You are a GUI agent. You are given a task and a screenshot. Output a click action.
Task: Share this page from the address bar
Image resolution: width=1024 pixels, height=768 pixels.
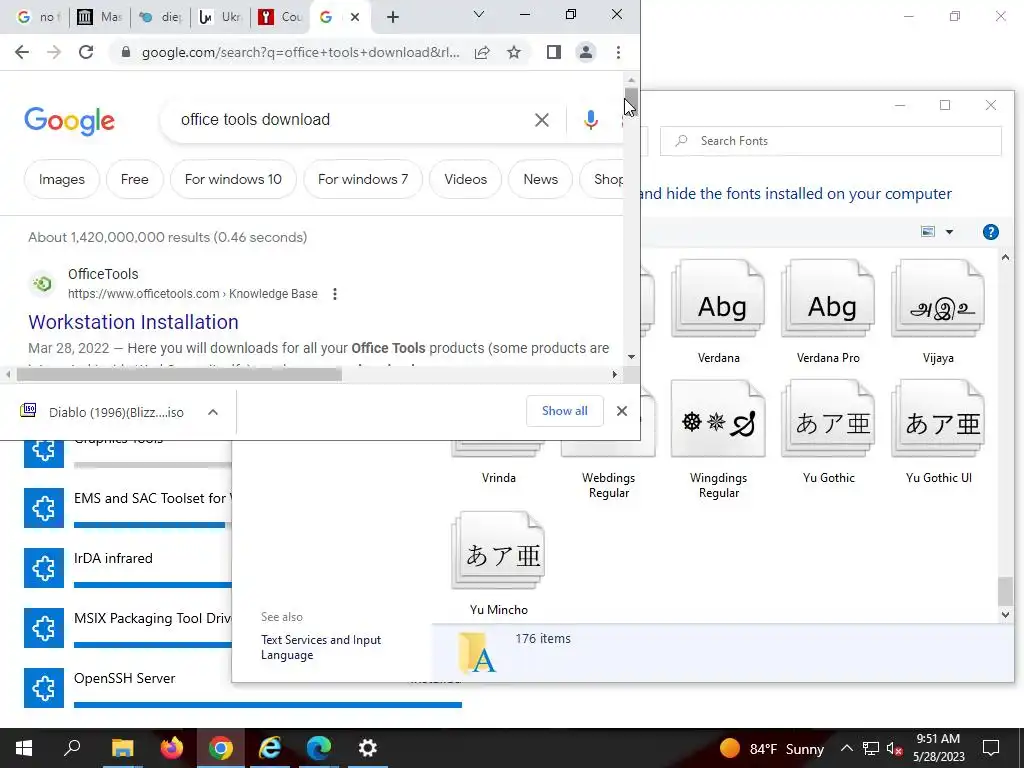[482, 52]
